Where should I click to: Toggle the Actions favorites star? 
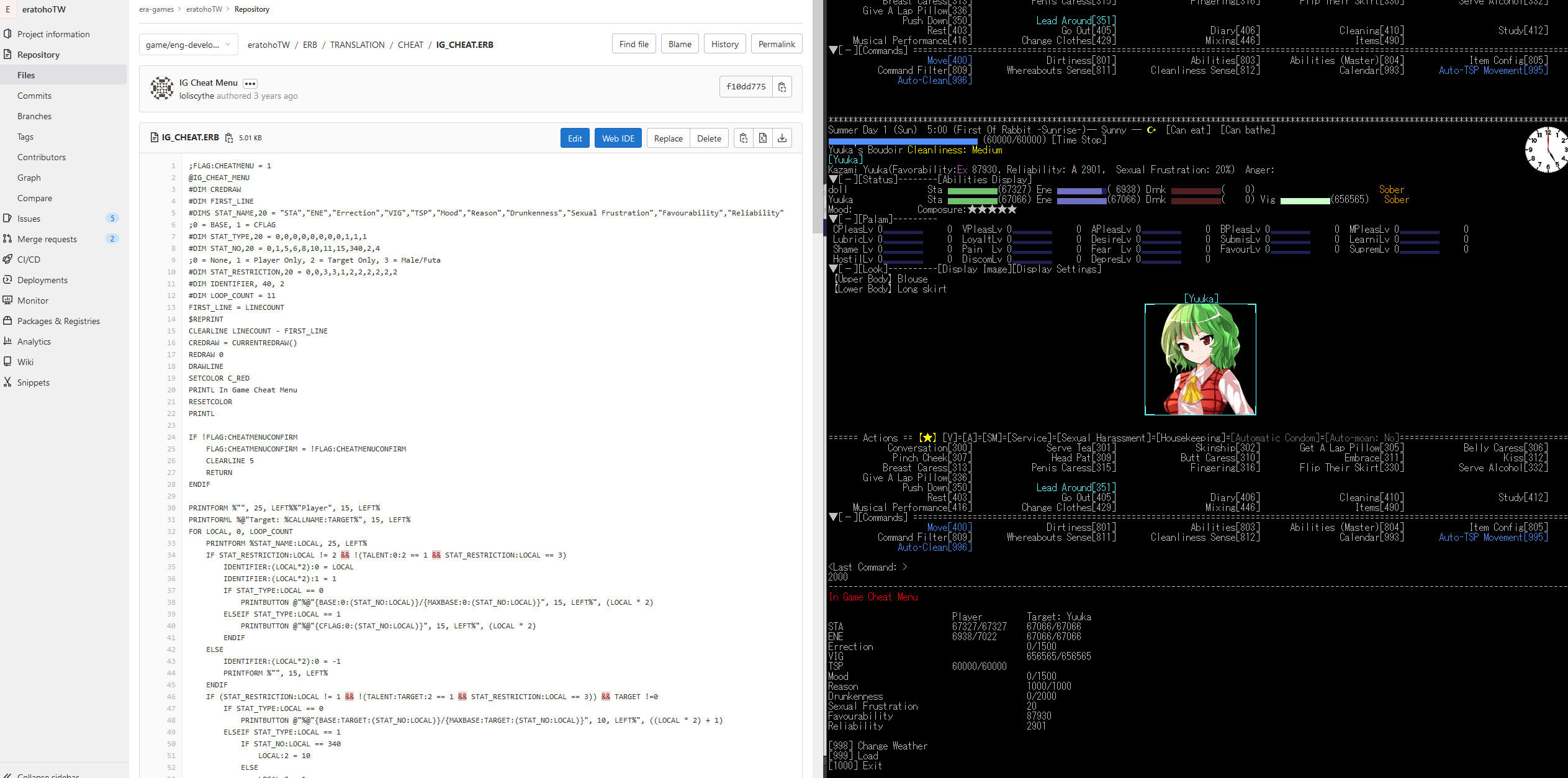pos(927,438)
